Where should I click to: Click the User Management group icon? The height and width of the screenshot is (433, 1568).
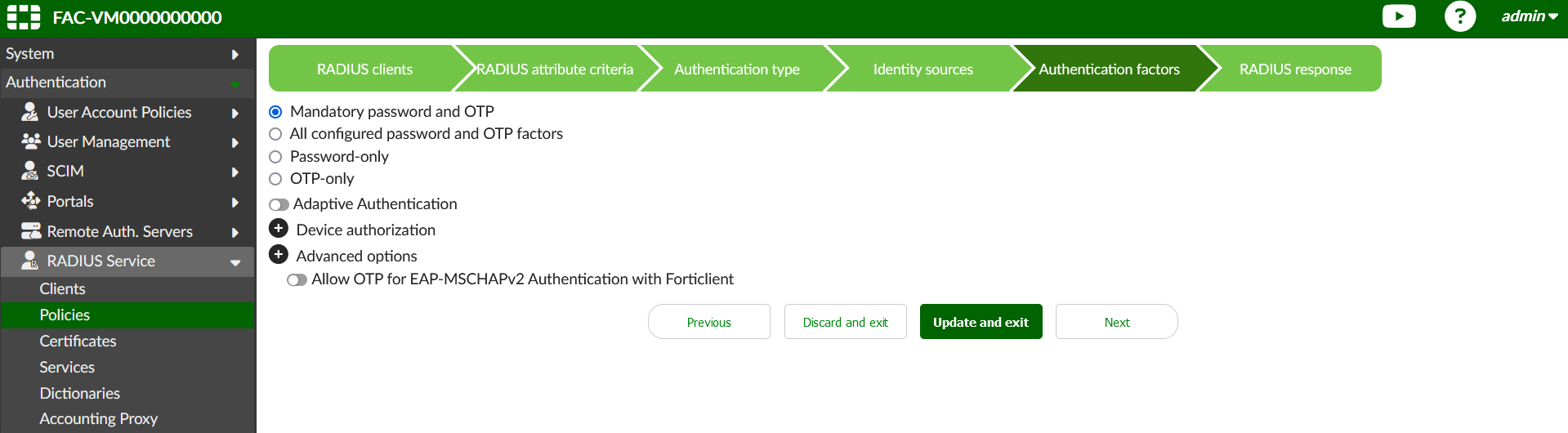pos(31,141)
